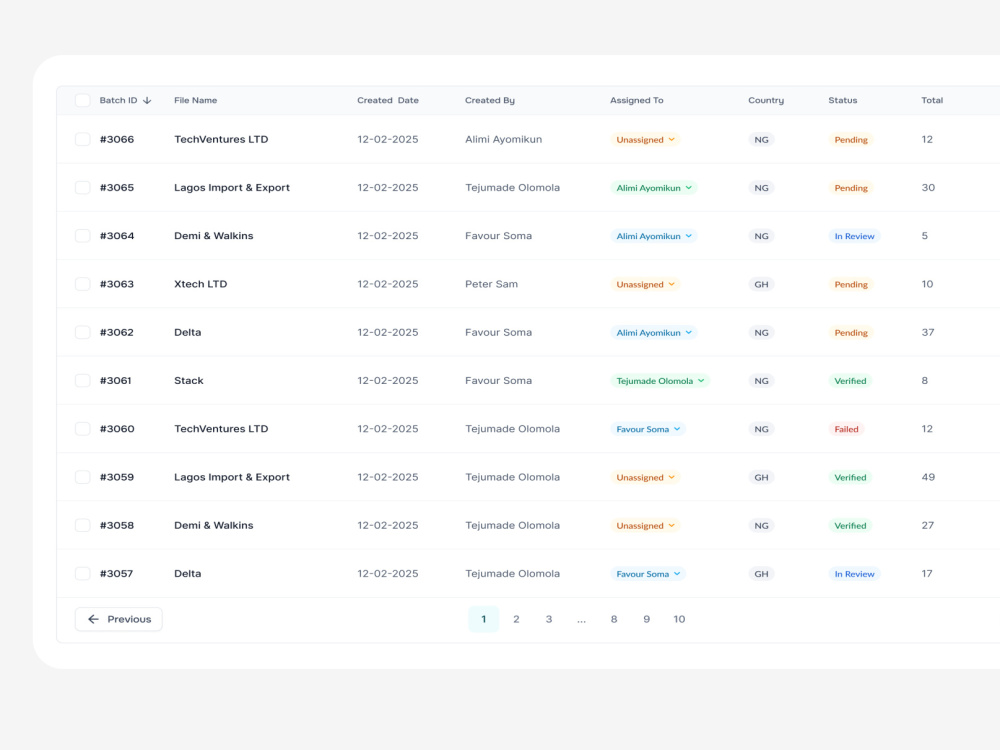Click the created date for batch #3063
Viewport: 1000px width, 750px height.
388,284
